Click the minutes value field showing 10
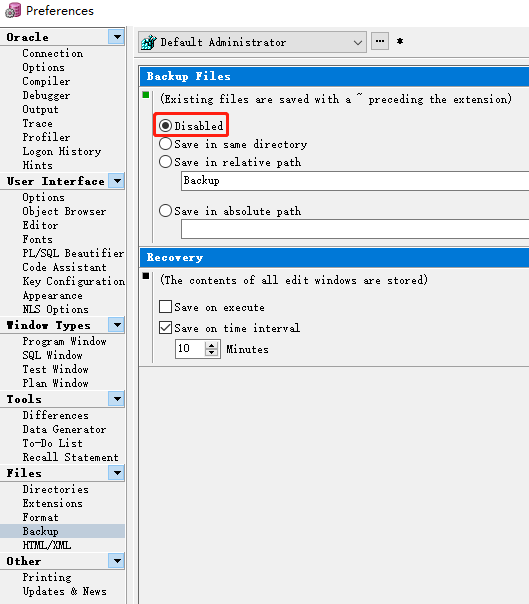This screenshot has height=604, width=529. click(190, 349)
